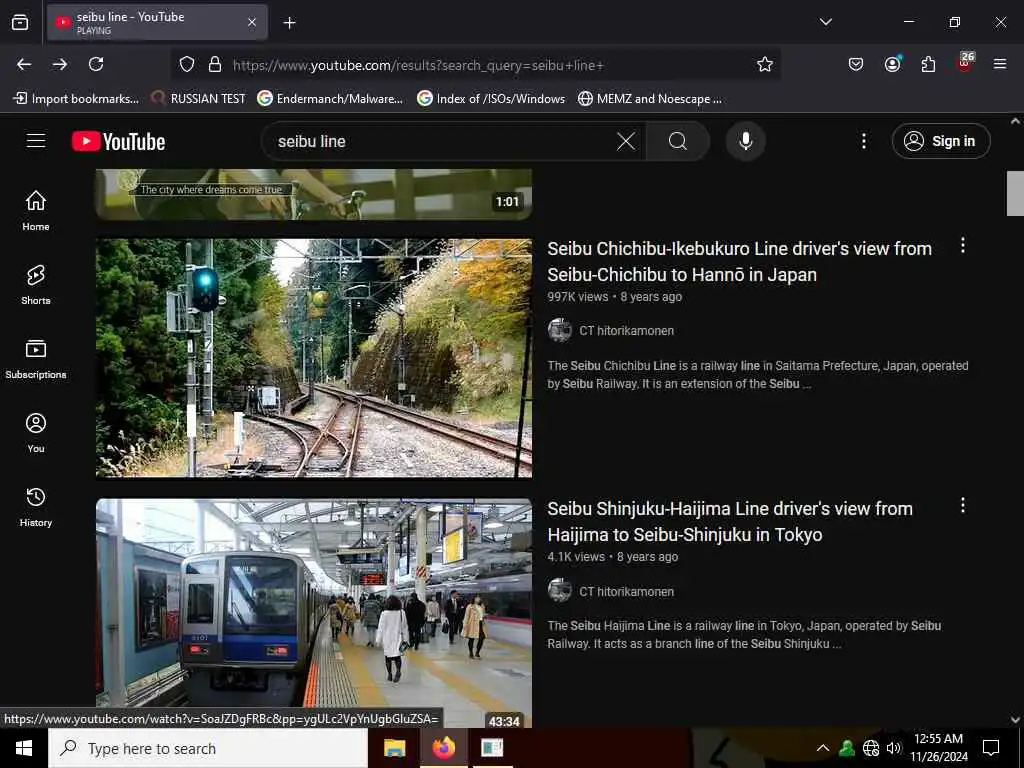Open Index of /ISOs/Windows bookmark
1024x768 pixels.
click(x=491, y=99)
